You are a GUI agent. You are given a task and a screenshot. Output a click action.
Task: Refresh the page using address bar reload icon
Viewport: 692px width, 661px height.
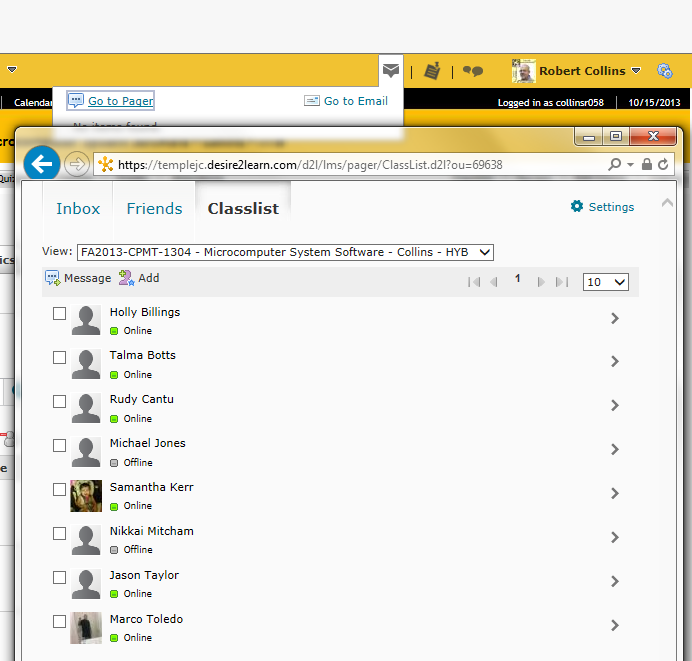click(663, 165)
